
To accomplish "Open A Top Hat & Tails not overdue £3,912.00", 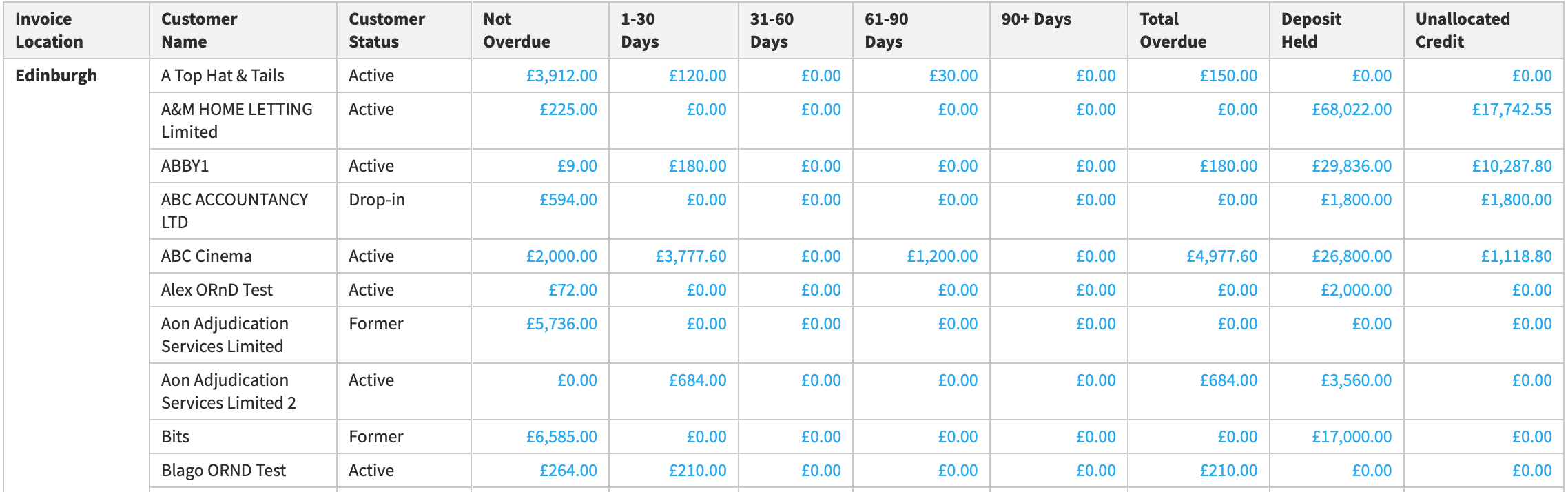I will (x=561, y=76).
